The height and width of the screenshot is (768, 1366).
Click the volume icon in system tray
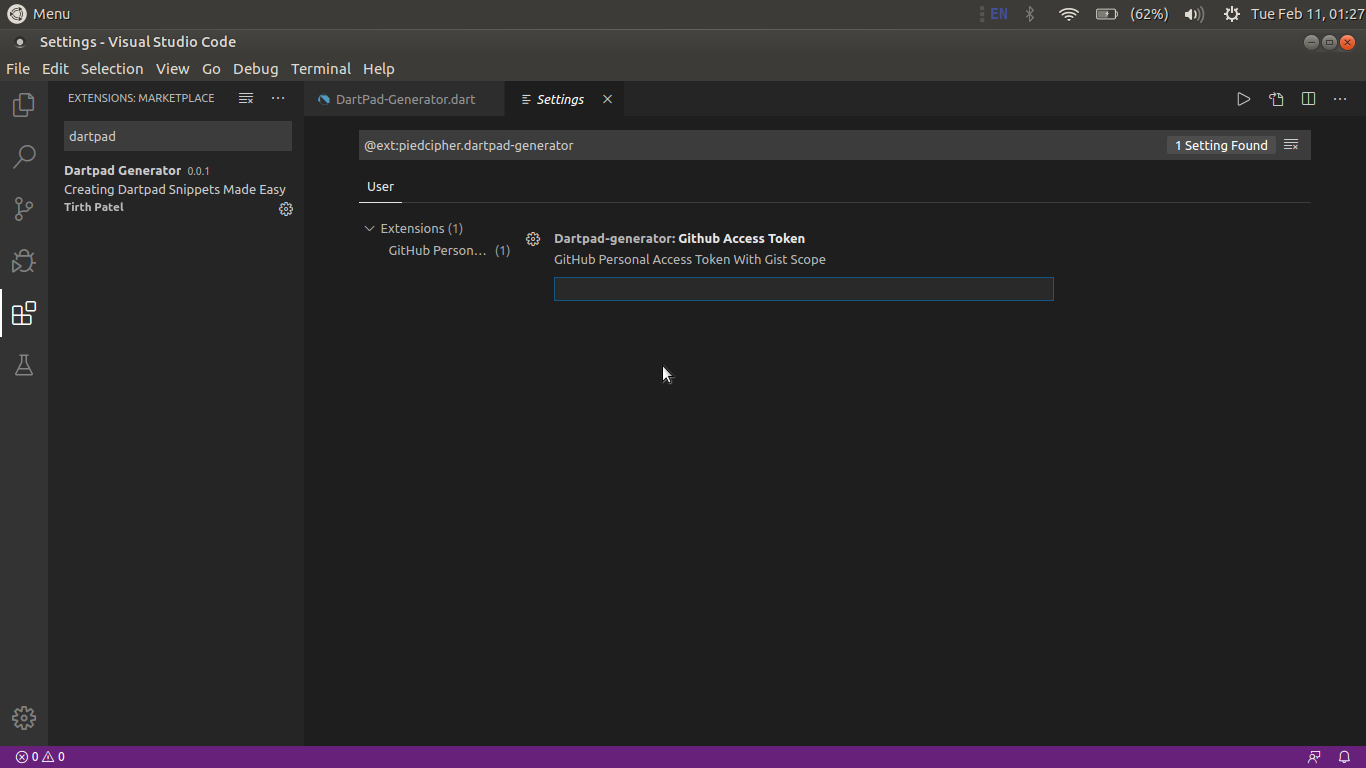click(x=1194, y=14)
